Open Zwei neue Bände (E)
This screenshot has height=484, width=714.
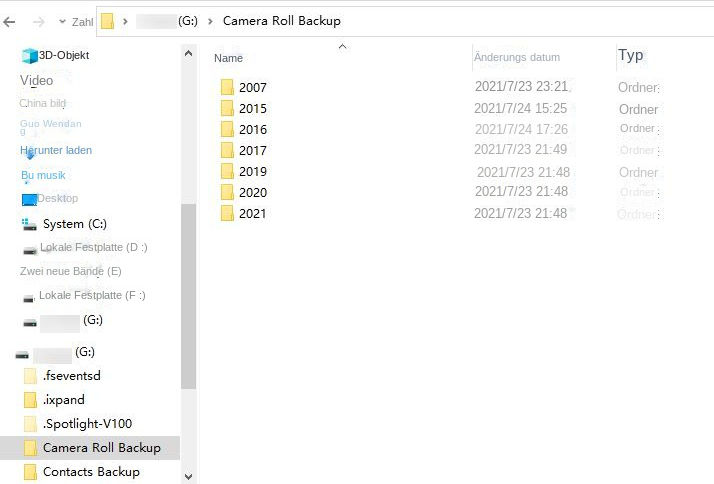[71, 271]
